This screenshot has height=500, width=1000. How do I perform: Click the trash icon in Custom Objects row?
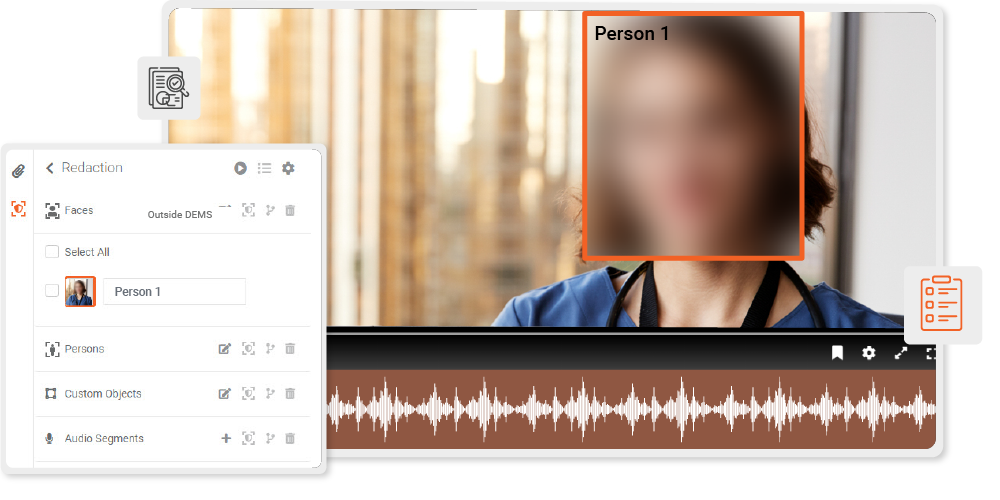290,393
